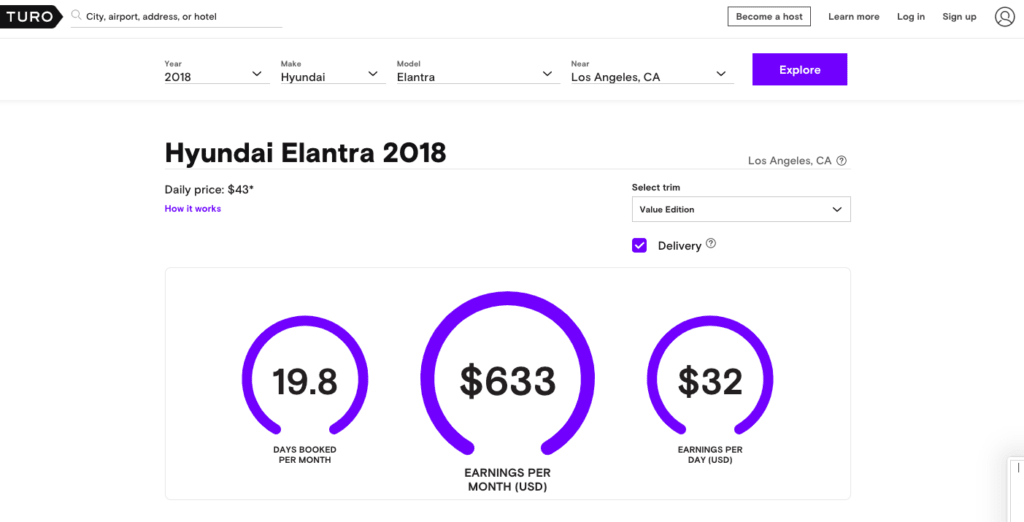Click the purple Explore button
This screenshot has height=522, width=1024.
point(799,69)
